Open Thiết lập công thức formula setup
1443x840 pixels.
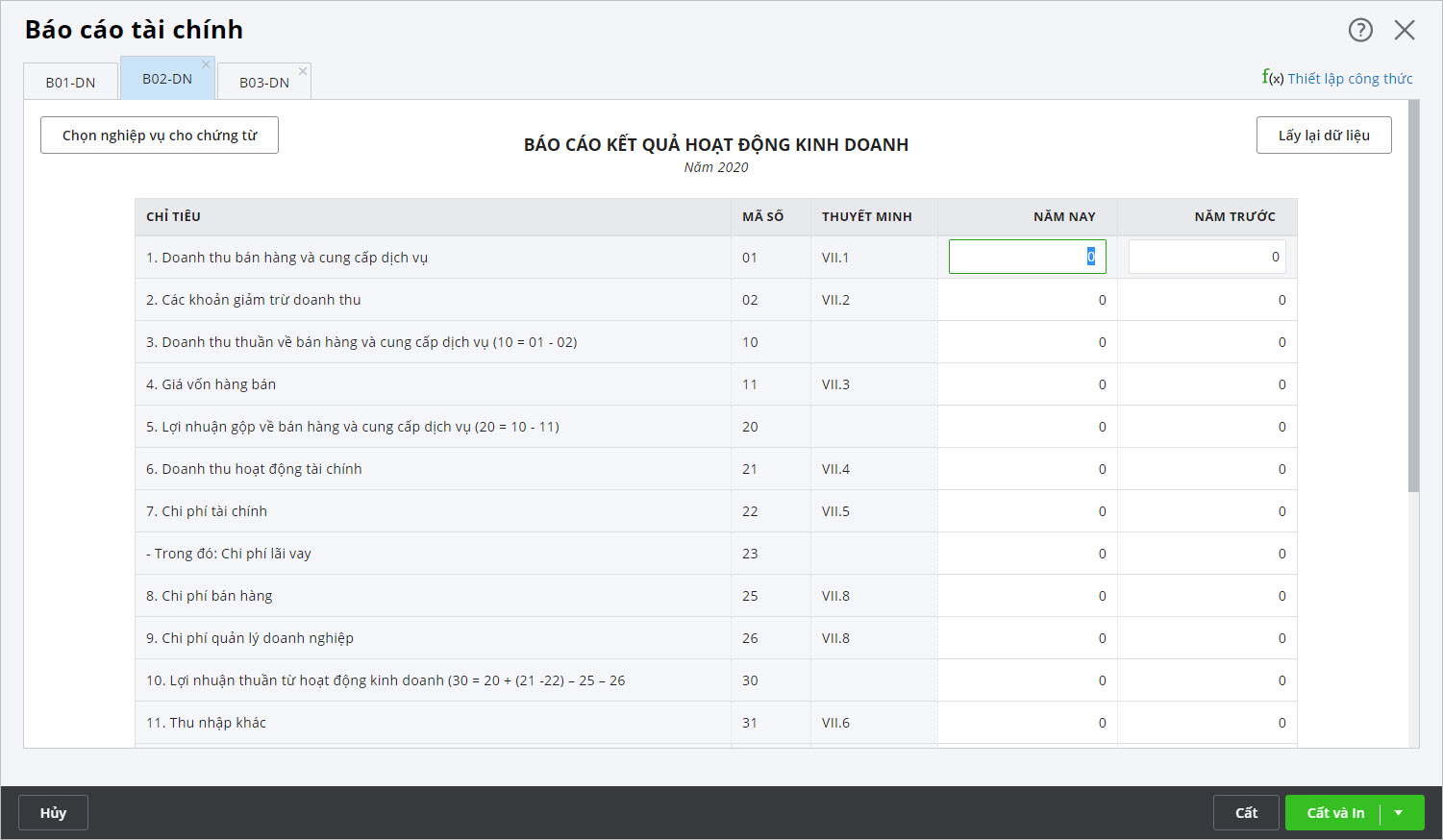pyautogui.click(x=1338, y=79)
